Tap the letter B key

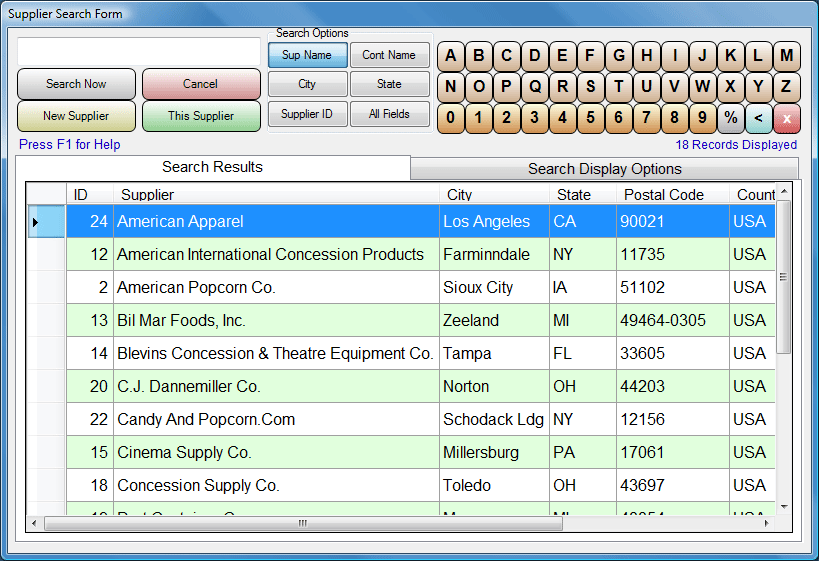[478, 56]
